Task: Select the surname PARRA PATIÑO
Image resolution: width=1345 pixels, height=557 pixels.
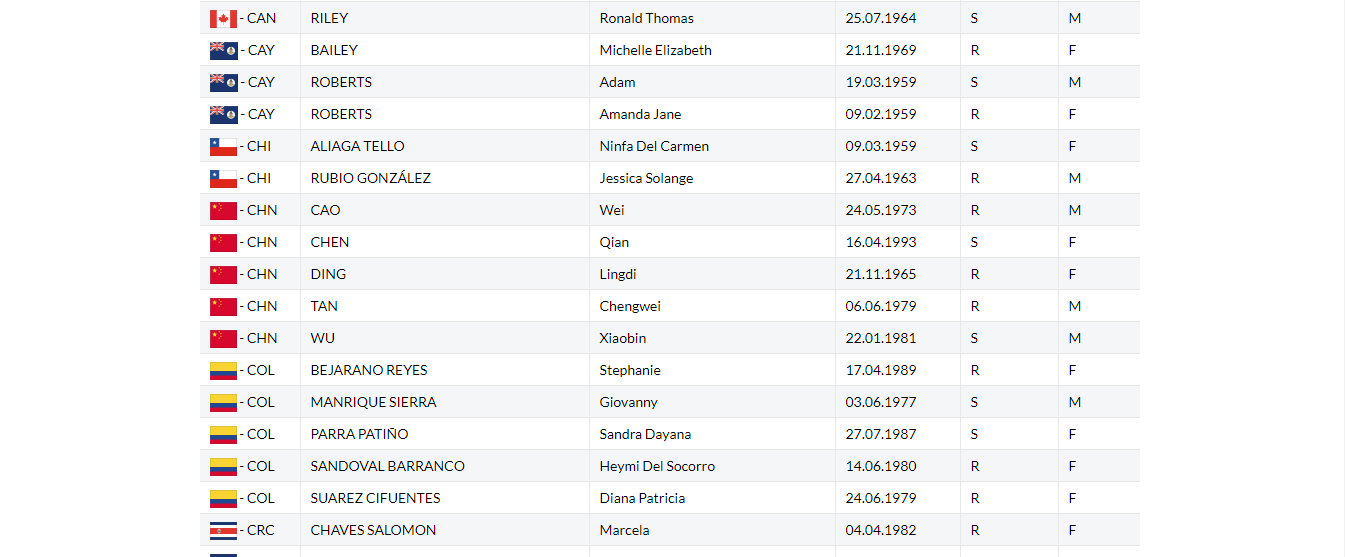Action: [359, 434]
